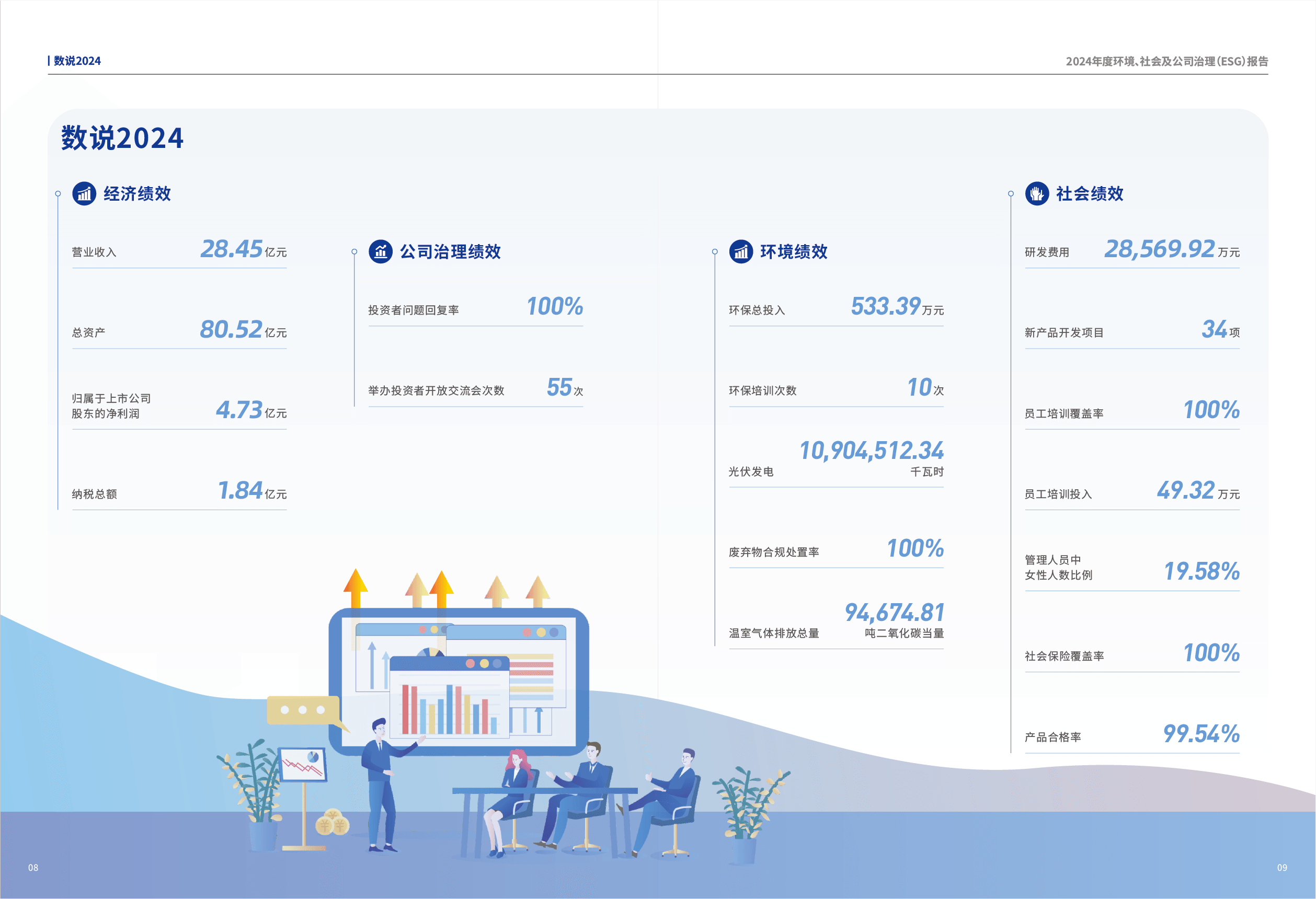Click the 环境绩效 chart icon

741,251
